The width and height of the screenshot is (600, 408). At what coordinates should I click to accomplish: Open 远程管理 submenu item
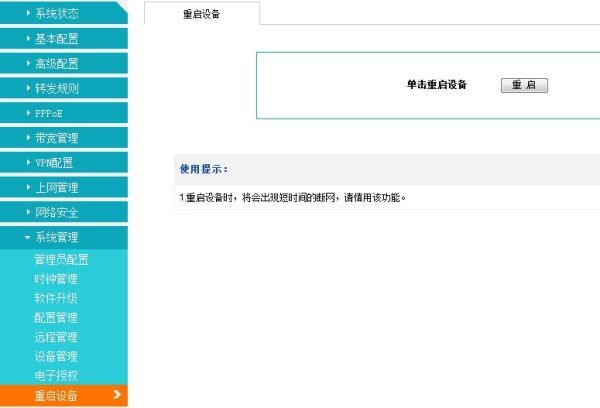click(56, 337)
